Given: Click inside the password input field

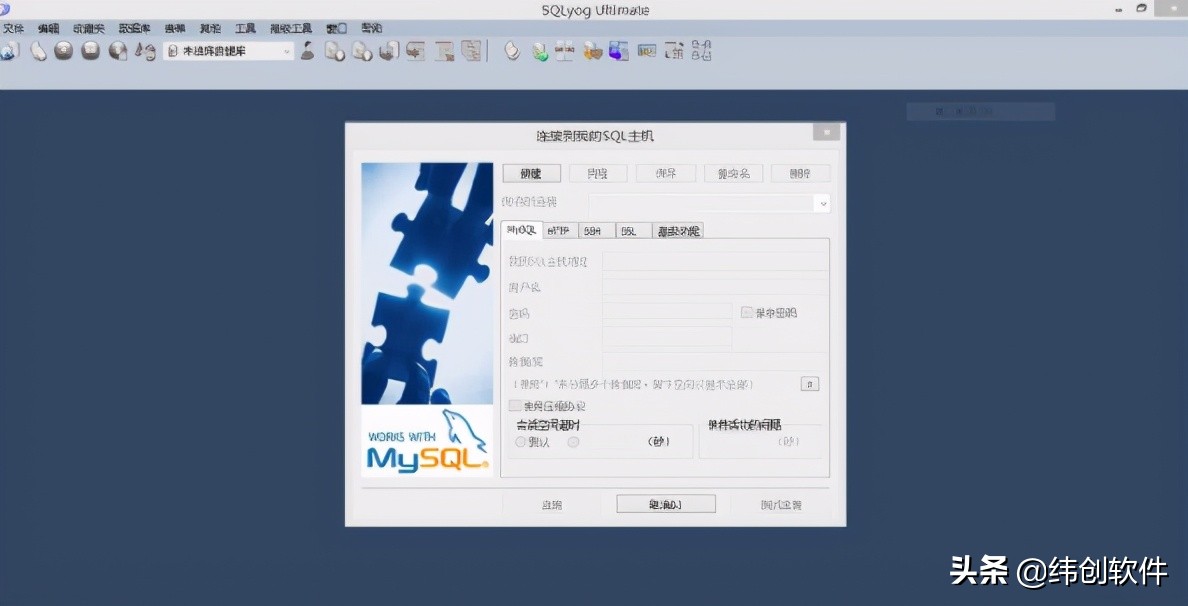Looking at the screenshot, I should pyautogui.click(x=665, y=312).
